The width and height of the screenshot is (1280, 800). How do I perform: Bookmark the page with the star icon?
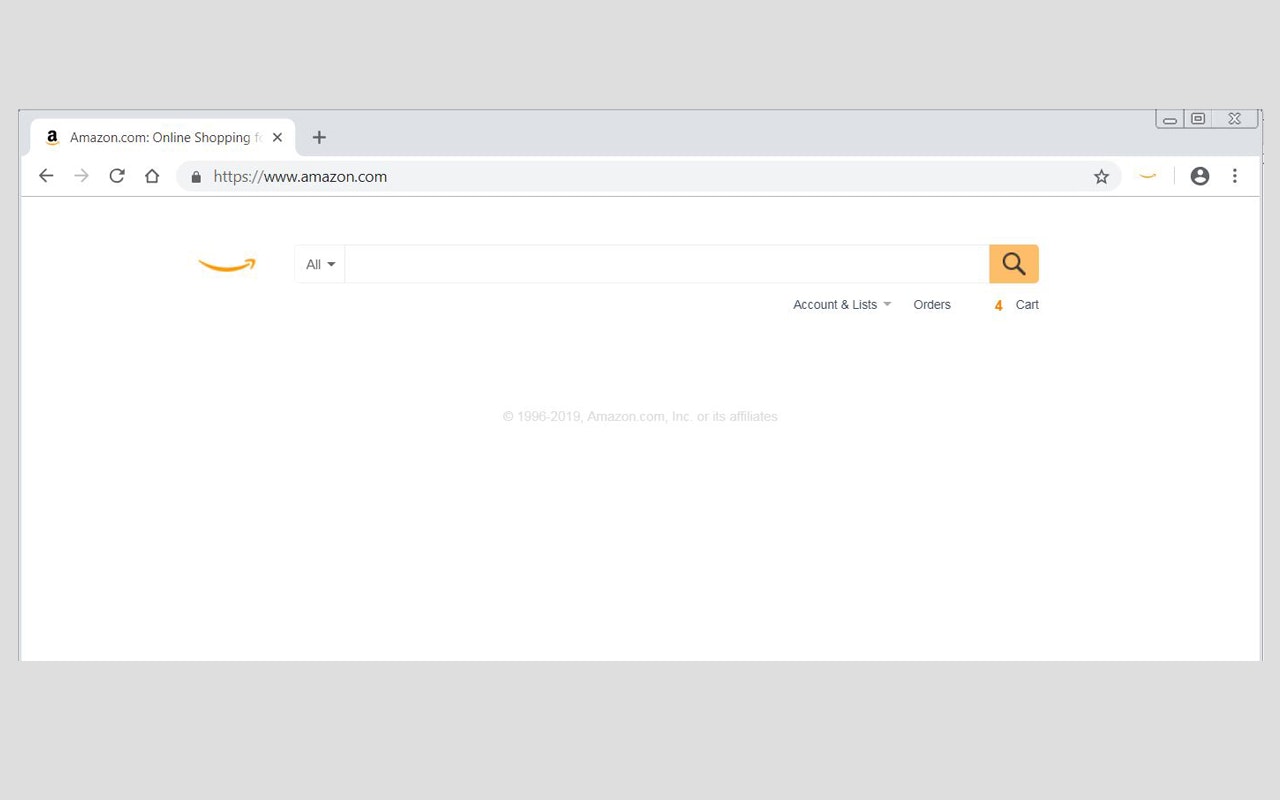tap(1101, 176)
